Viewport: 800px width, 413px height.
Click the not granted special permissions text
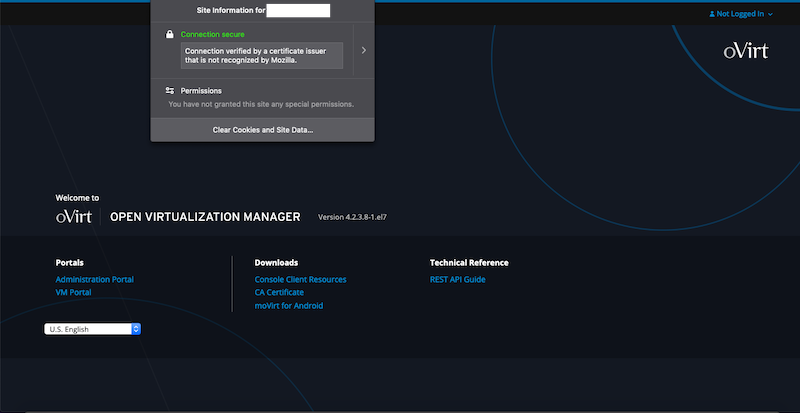point(261,104)
